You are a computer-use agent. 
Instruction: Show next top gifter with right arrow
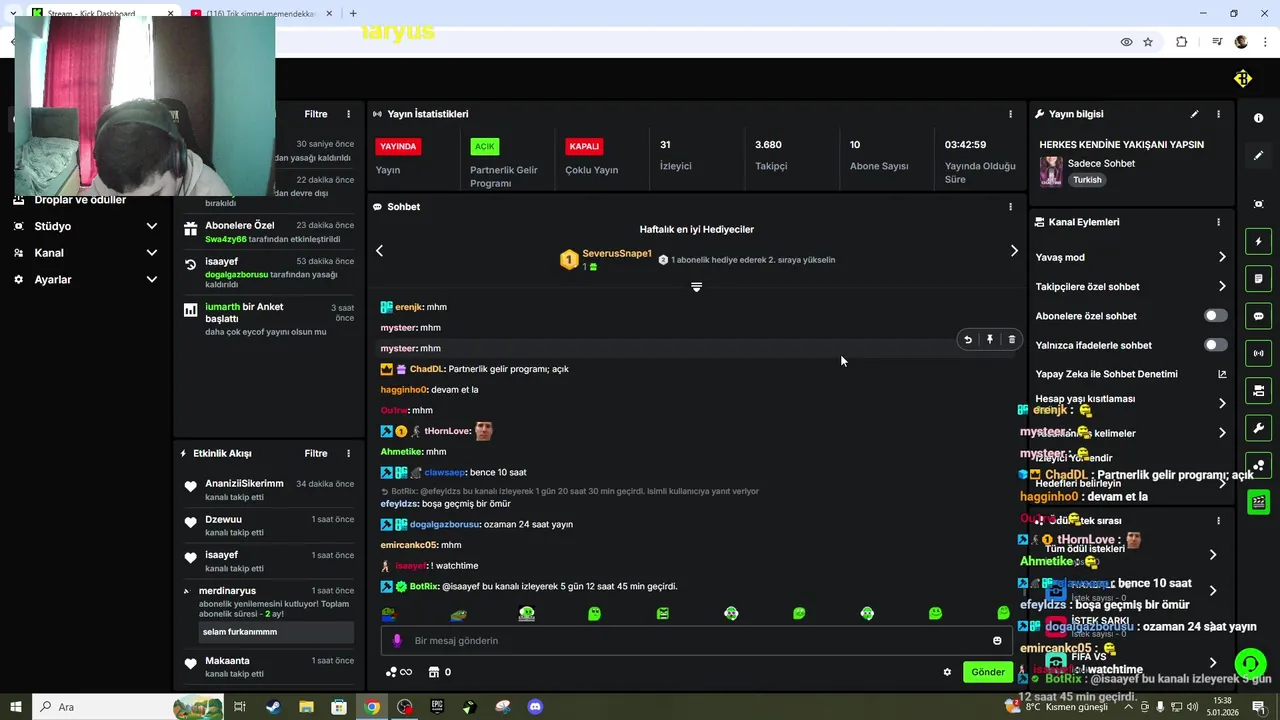[1014, 251]
